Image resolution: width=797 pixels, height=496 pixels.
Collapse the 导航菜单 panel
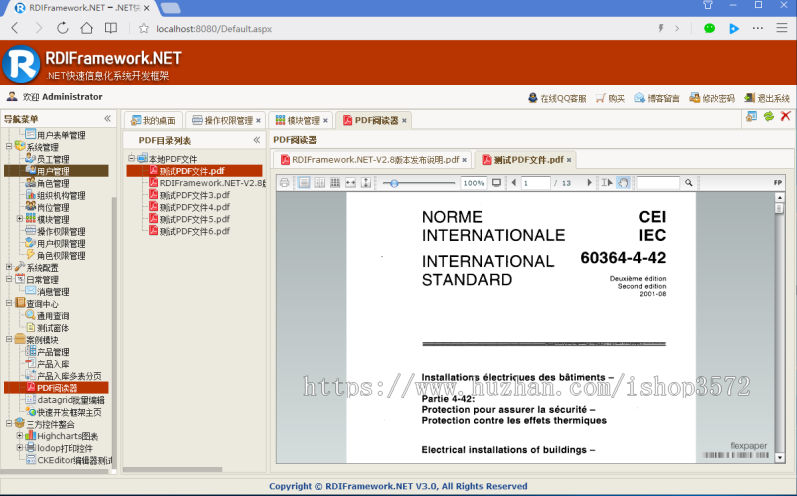(107, 118)
